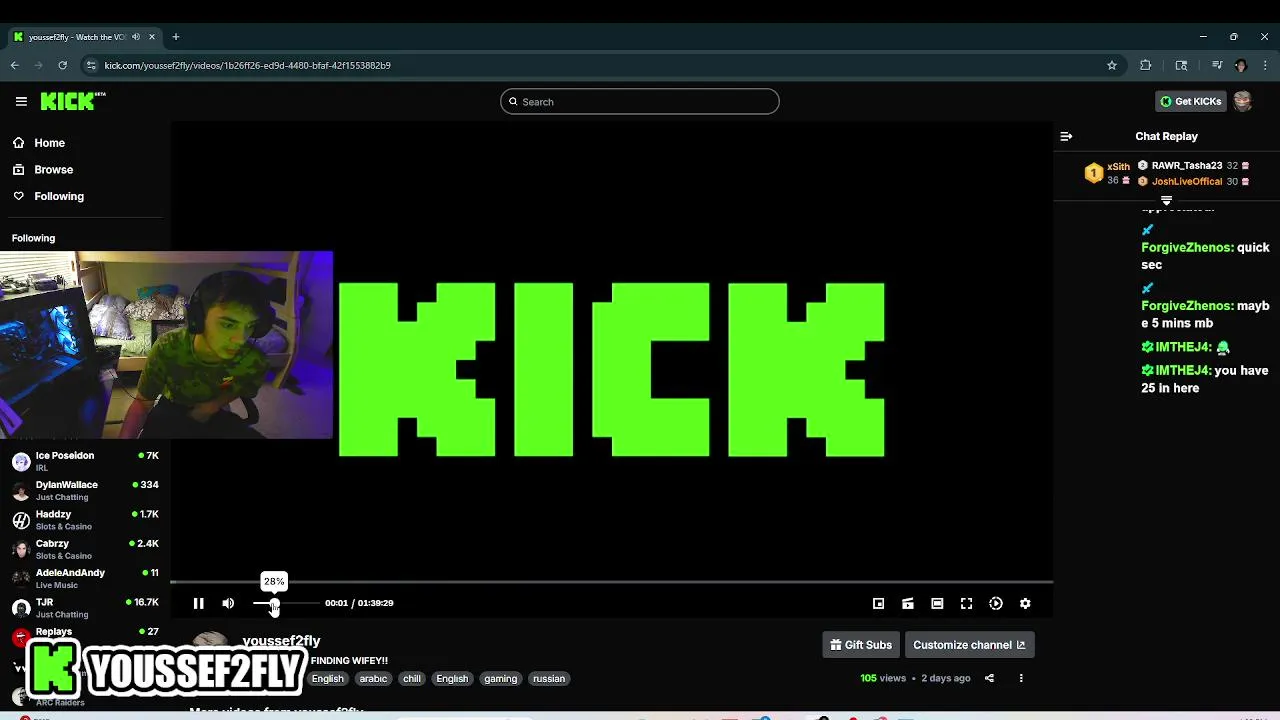Collapse the Chat Replay panel

(x=1066, y=136)
